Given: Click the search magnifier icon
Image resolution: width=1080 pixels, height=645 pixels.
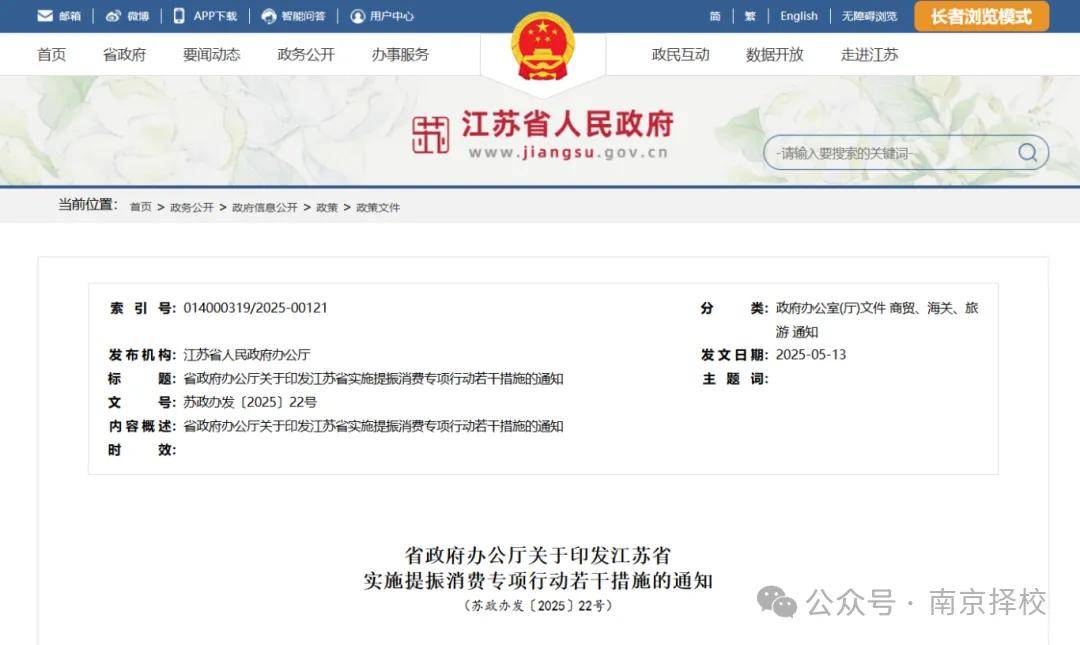Looking at the screenshot, I should [x=1027, y=152].
